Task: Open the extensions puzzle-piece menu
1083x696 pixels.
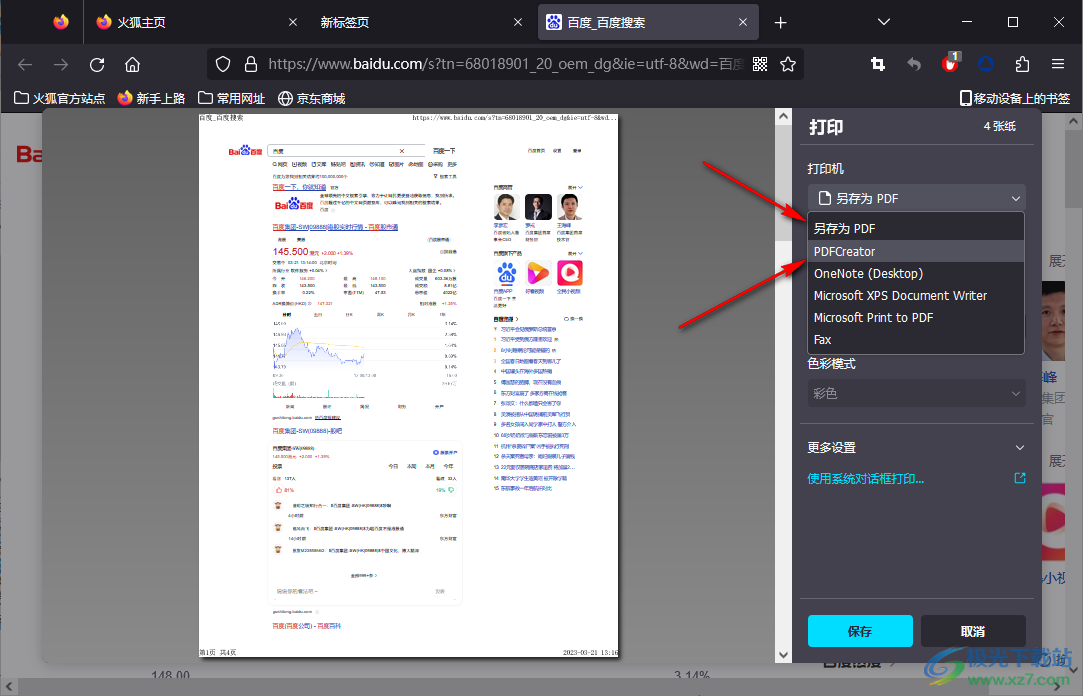Action: tap(1022, 64)
